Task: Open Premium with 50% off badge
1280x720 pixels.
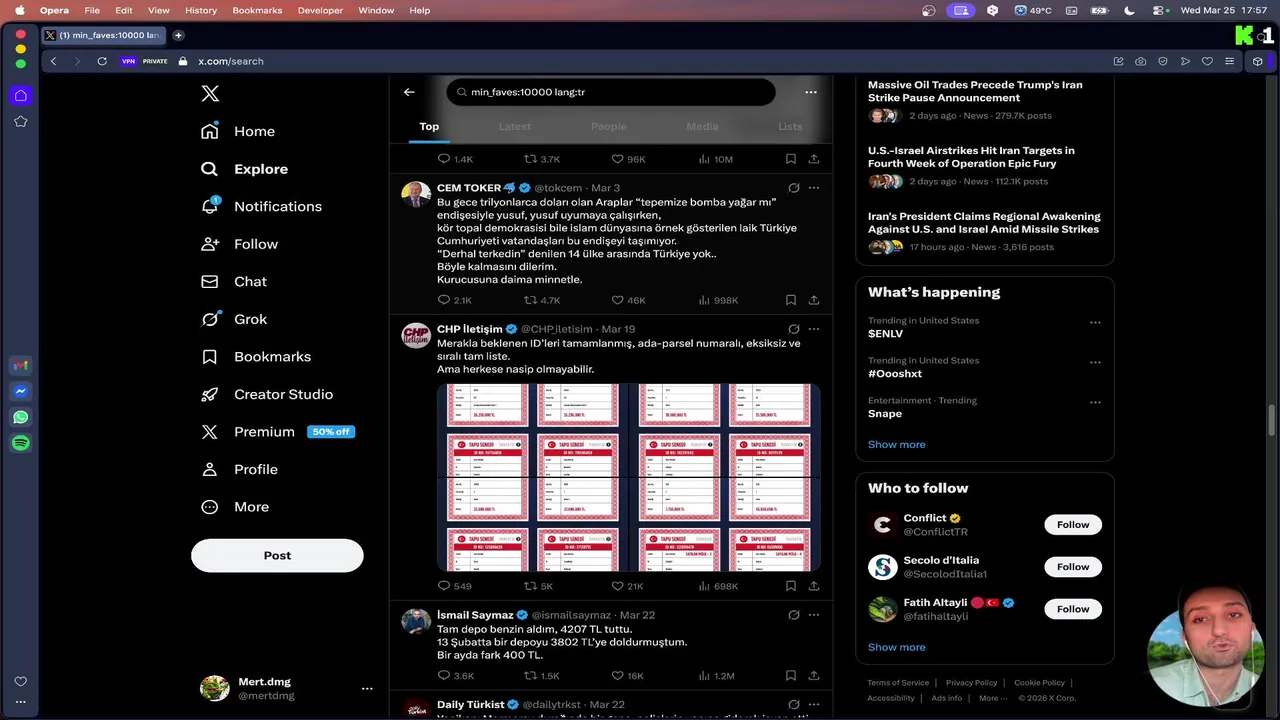Action: click(x=277, y=432)
